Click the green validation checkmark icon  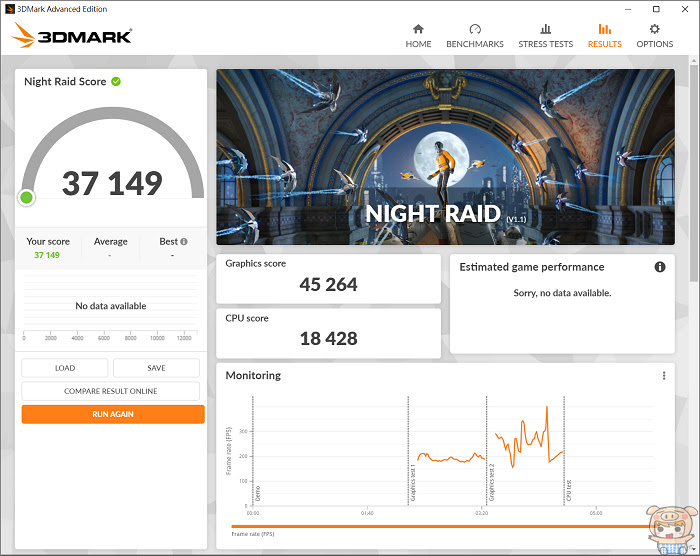pyautogui.click(x=116, y=81)
